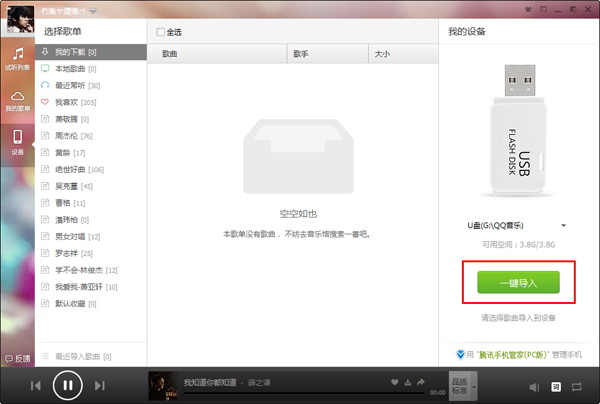The height and width of the screenshot is (404, 600).
Task: Share the current song
Action: [x=421, y=382]
